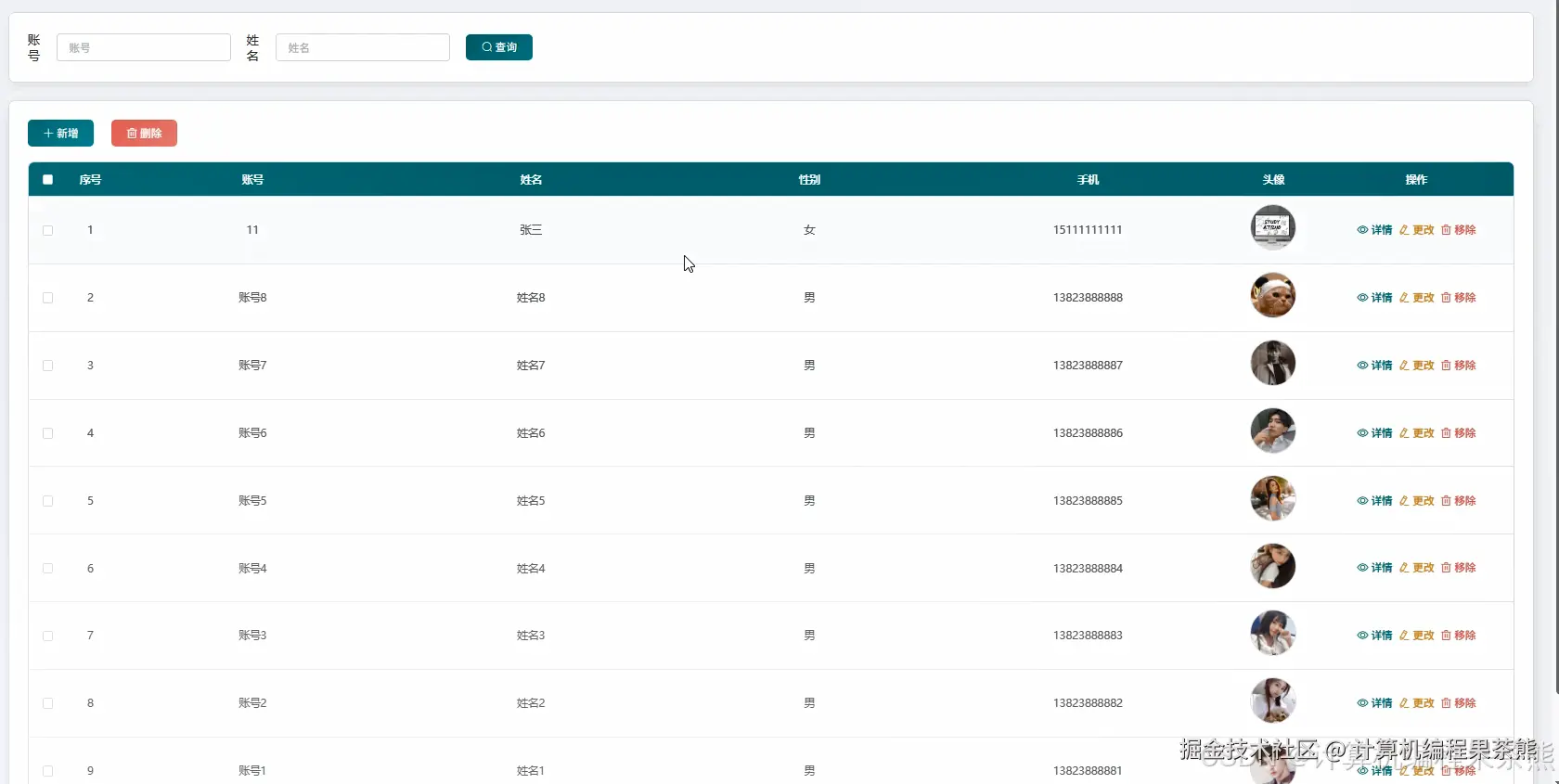
Task: Click 移除 remove for 账号2 row
Action: click(1459, 703)
